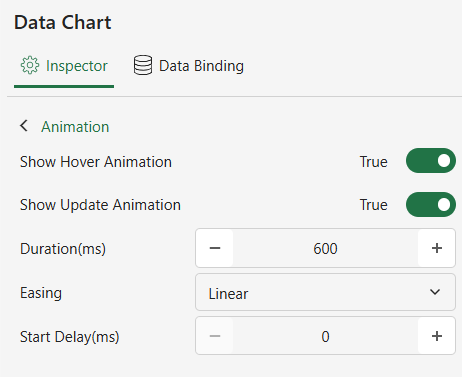Open the Data Binding tab label

[x=201, y=66]
